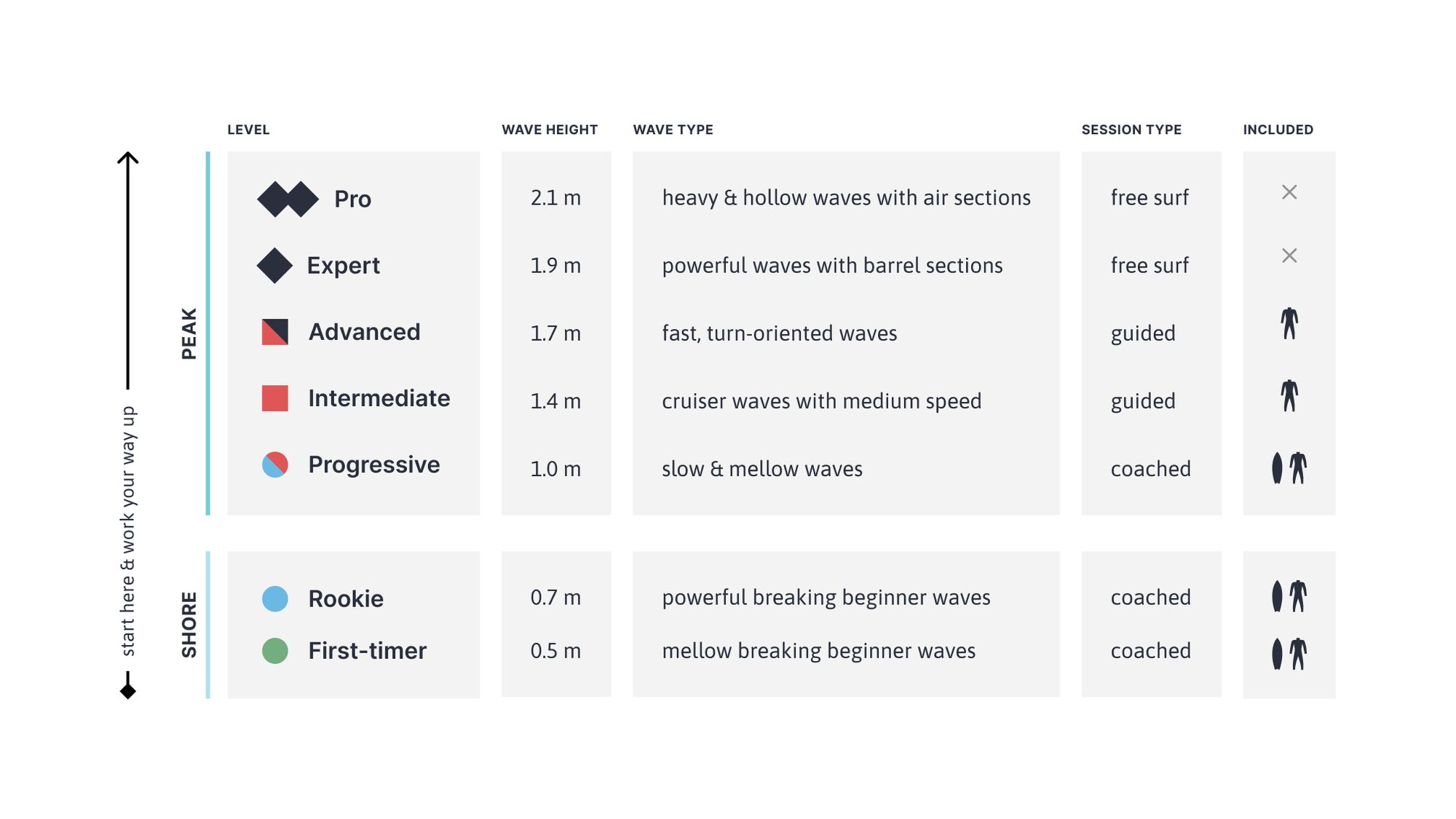Click board and wetsuit icons for First-timer
Screen dimensions: 1456x819
tap(1289, 654)
